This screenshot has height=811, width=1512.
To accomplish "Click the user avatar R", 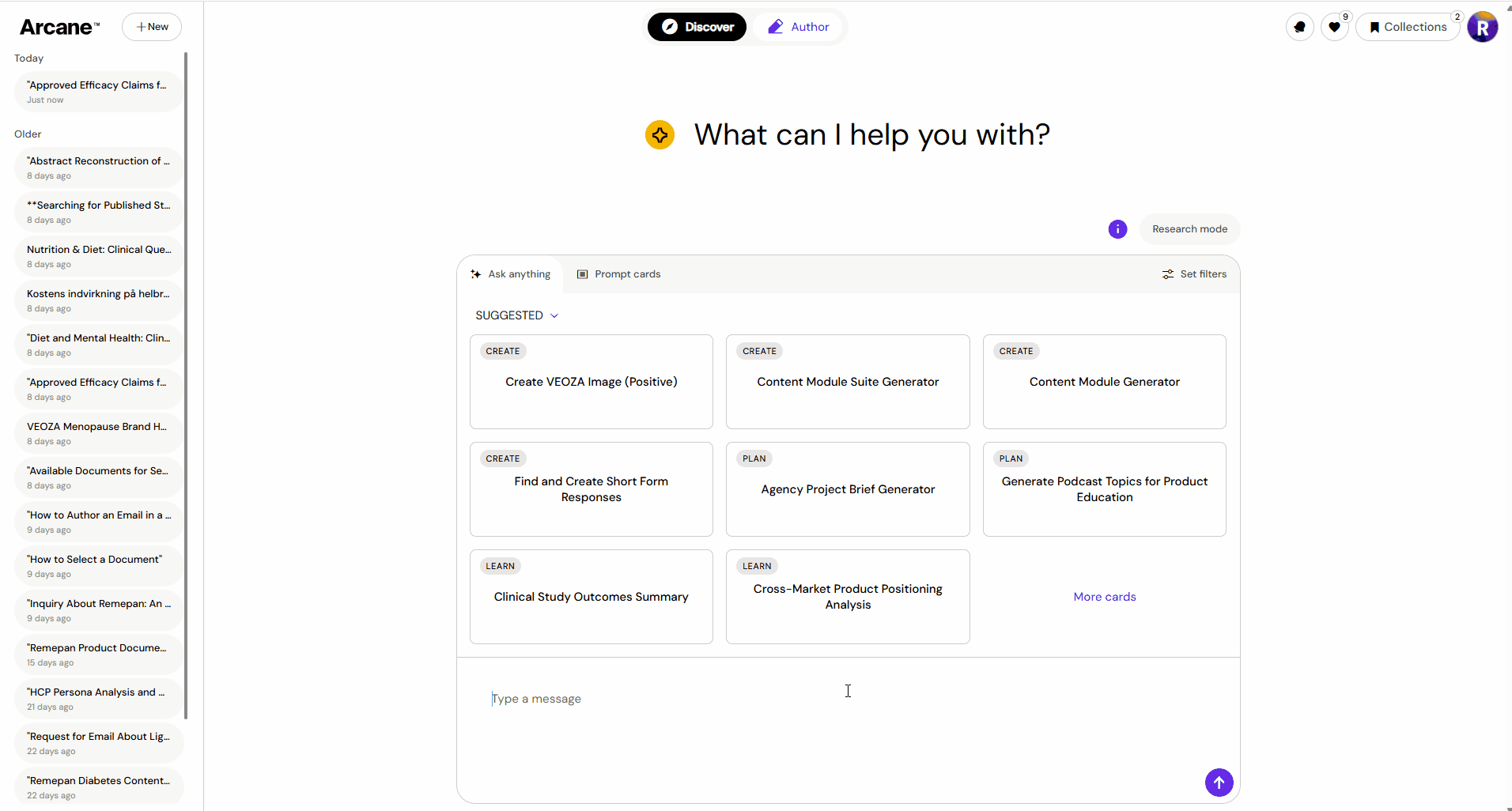I will 1483,27.
